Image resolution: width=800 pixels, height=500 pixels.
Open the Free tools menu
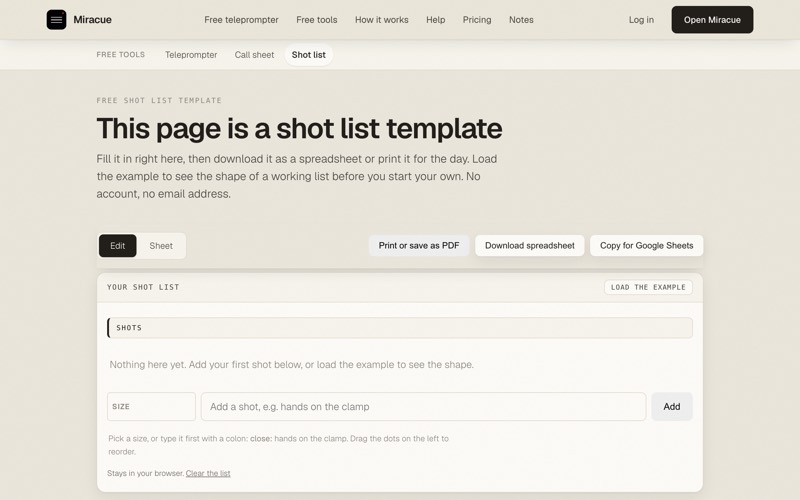click(x=316, y=20)
